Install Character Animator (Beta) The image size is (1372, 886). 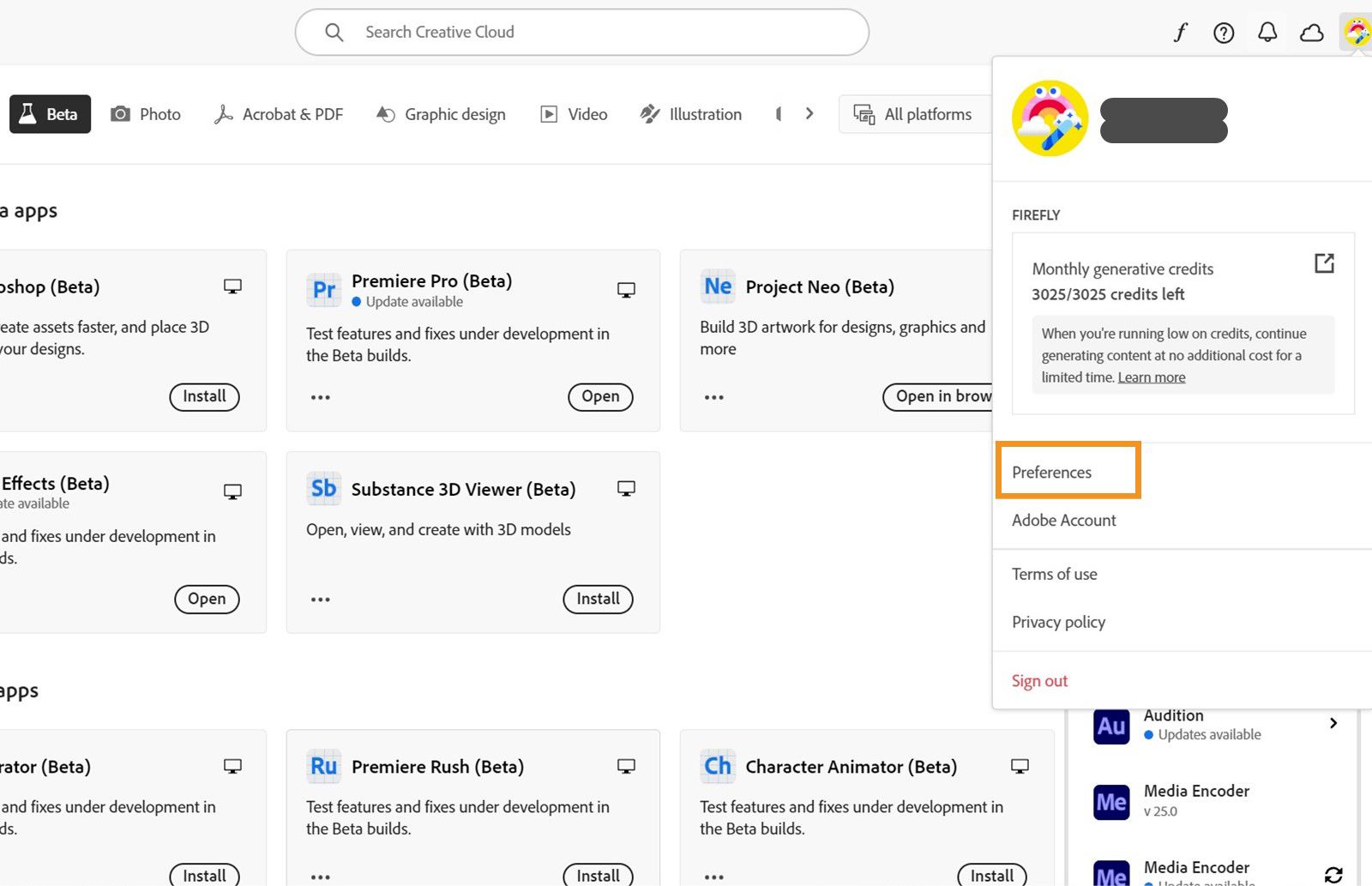pos(991,876)
